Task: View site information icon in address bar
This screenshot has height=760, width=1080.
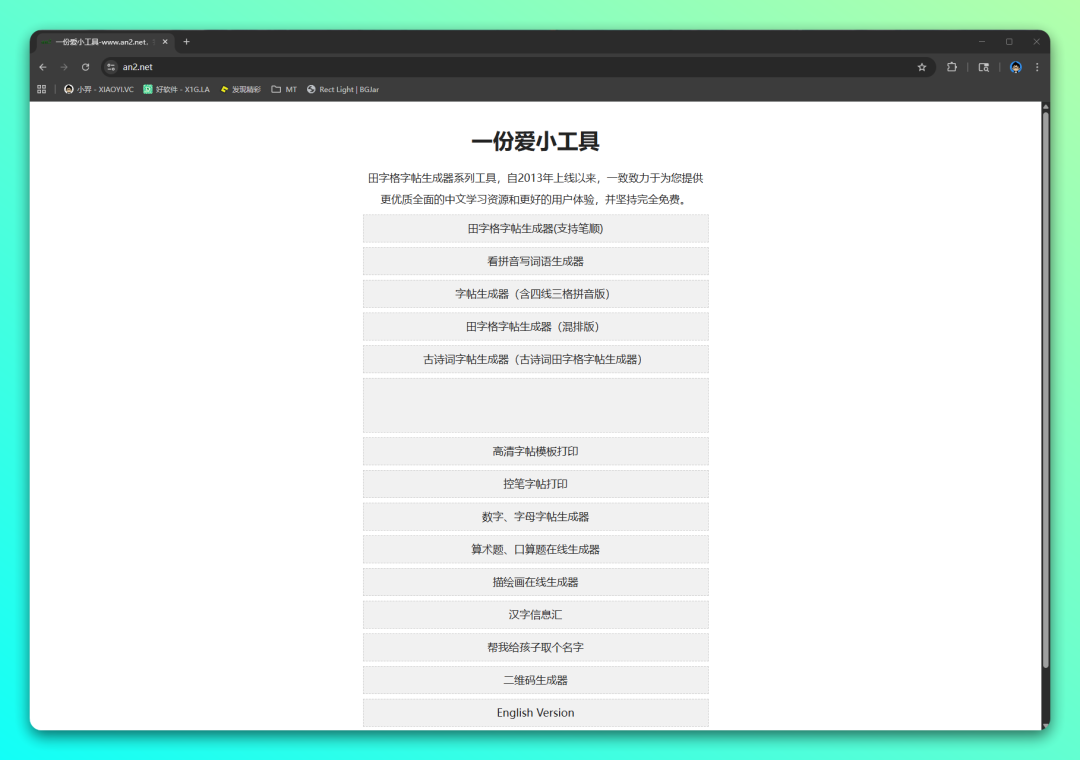Action: coord(111,67)
